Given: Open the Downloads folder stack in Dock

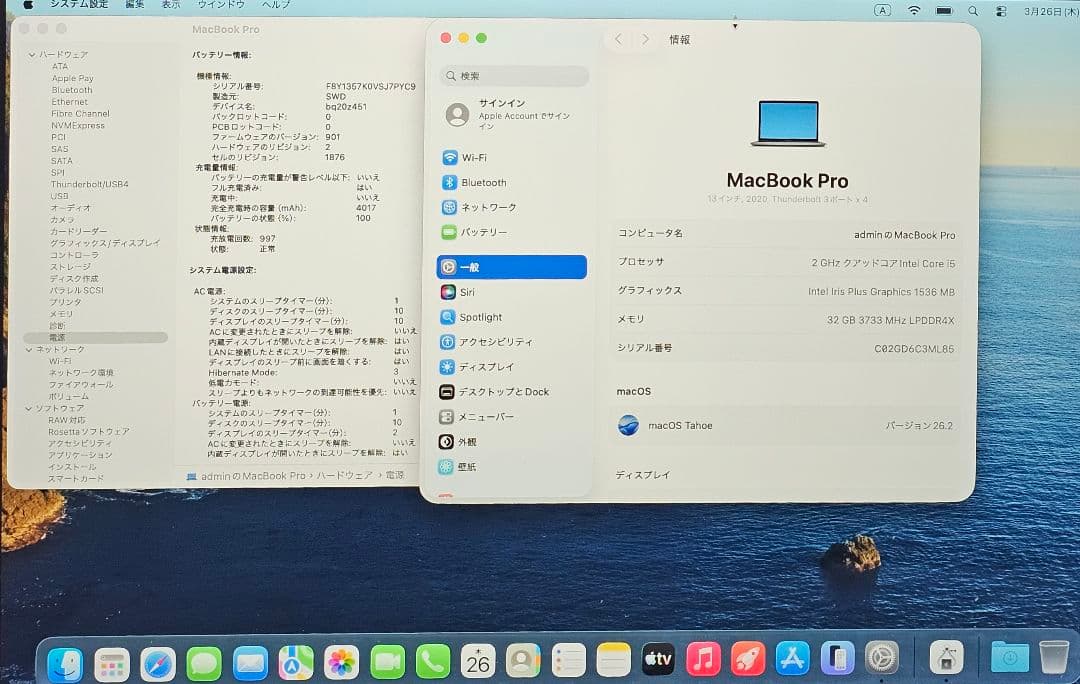Looking at the screenshot, I should 1010,656.
